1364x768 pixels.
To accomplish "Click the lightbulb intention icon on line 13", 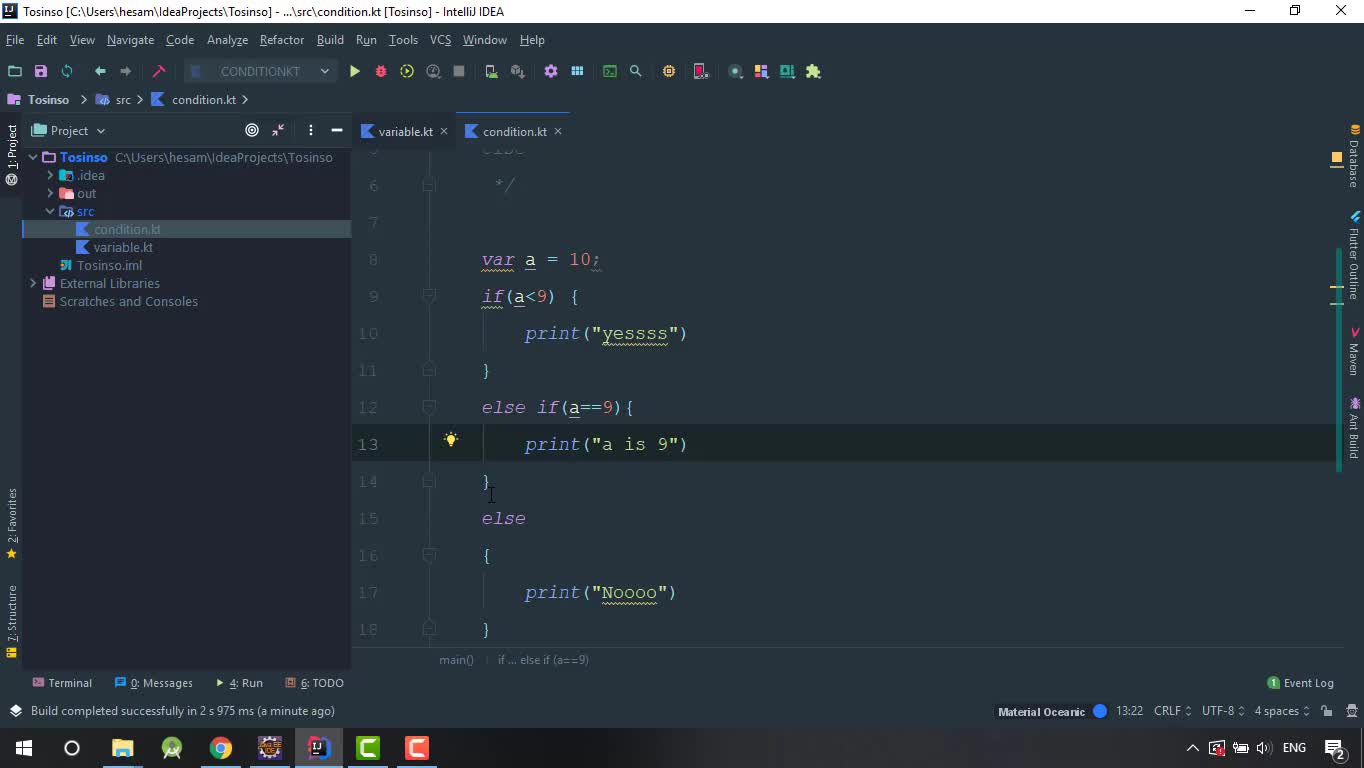I will tap(451, 439).
